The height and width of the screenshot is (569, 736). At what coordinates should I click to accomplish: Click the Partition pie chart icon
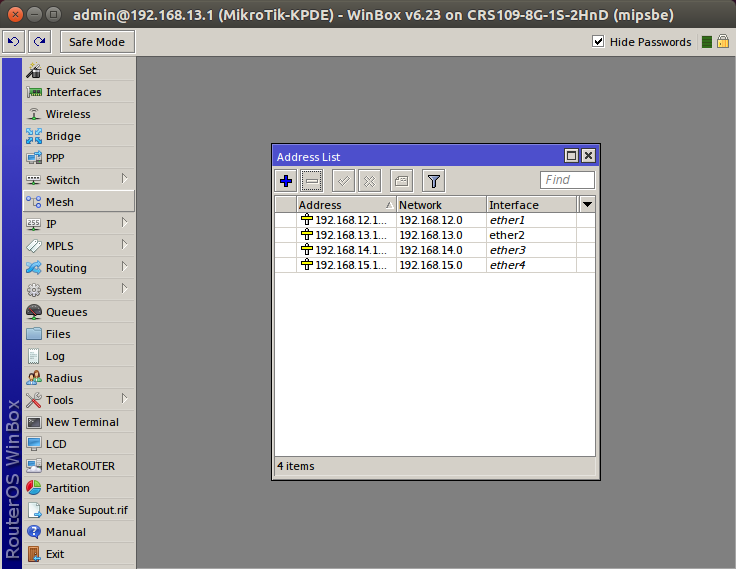pos(34,488)
